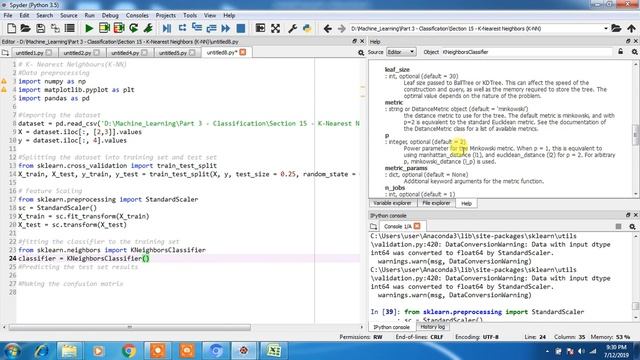Select the IPython console bottom tab
The height and width of the screenshot is (360, 640).
391,327
